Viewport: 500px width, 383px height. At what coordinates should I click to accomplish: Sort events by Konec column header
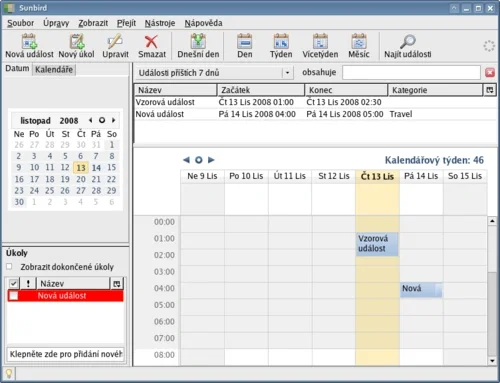[346, 90]
